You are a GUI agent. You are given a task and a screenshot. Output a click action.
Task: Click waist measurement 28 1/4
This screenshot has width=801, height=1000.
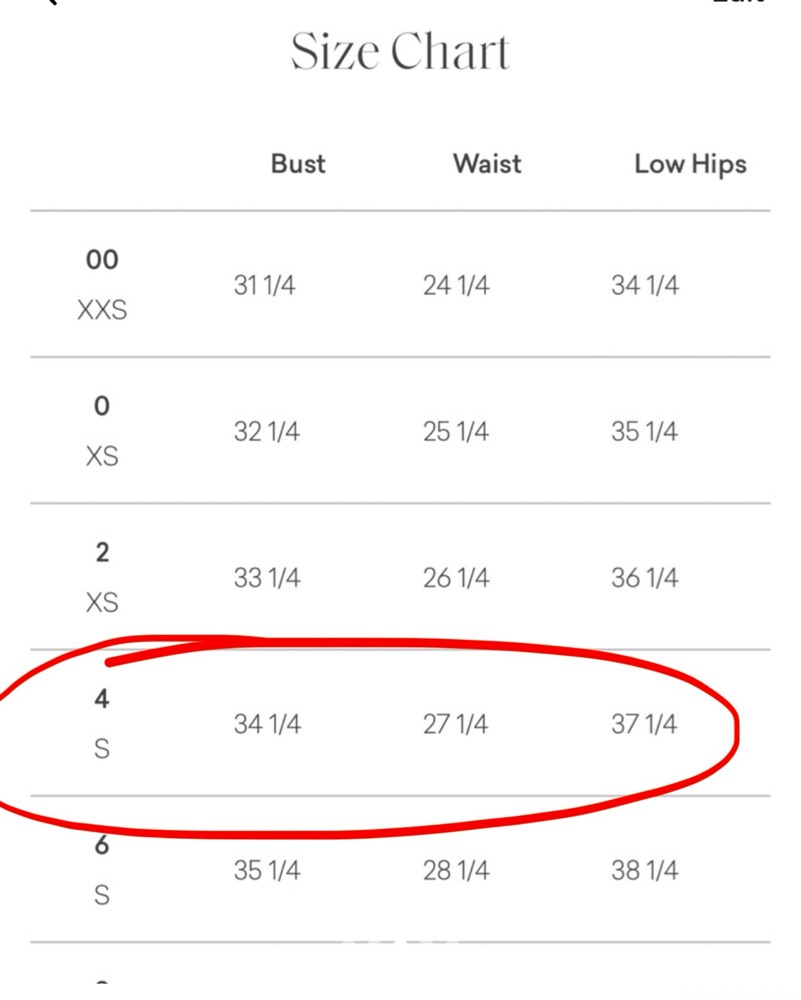coord(456,871)
